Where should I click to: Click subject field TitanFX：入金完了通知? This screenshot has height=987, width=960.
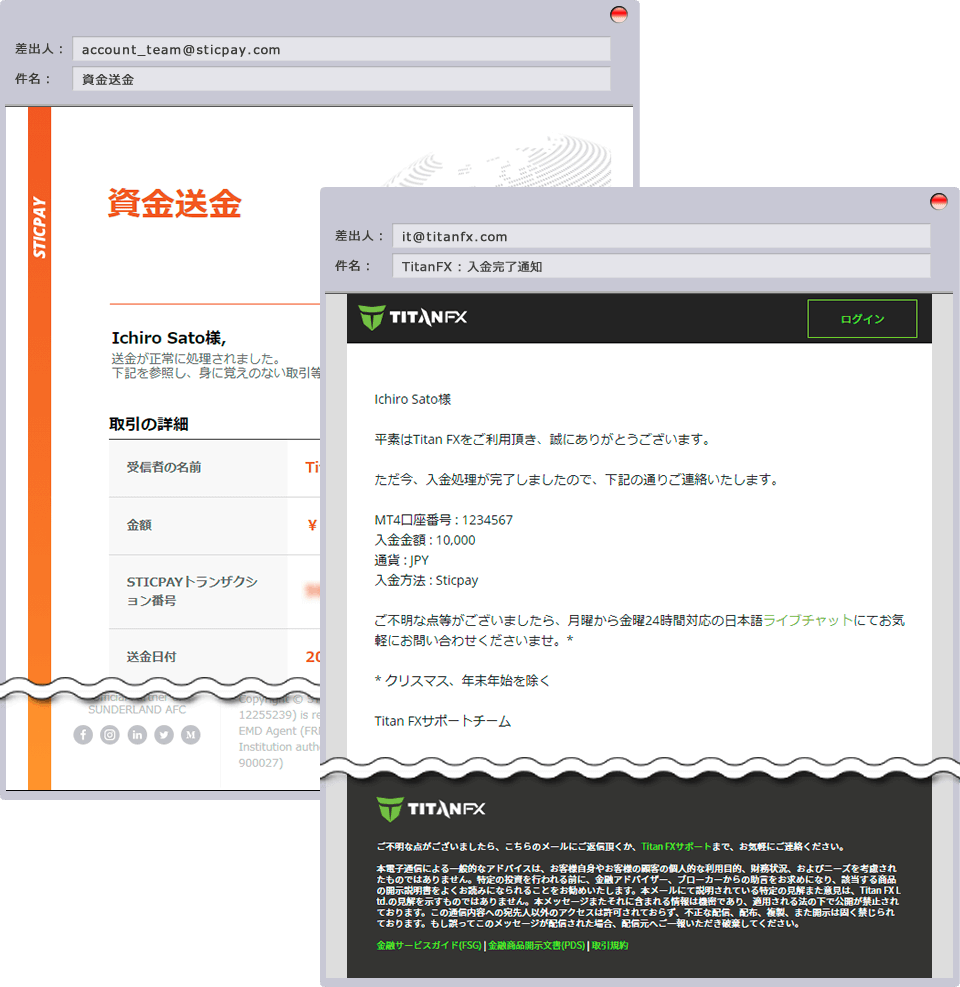(661, 266)
